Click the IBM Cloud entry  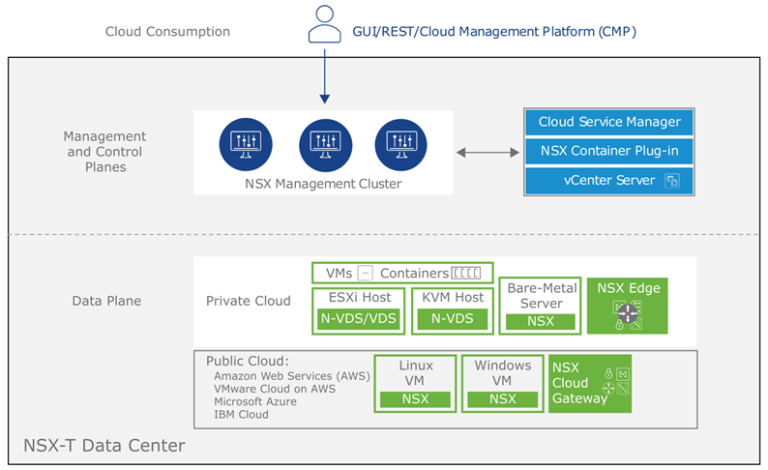241,414
